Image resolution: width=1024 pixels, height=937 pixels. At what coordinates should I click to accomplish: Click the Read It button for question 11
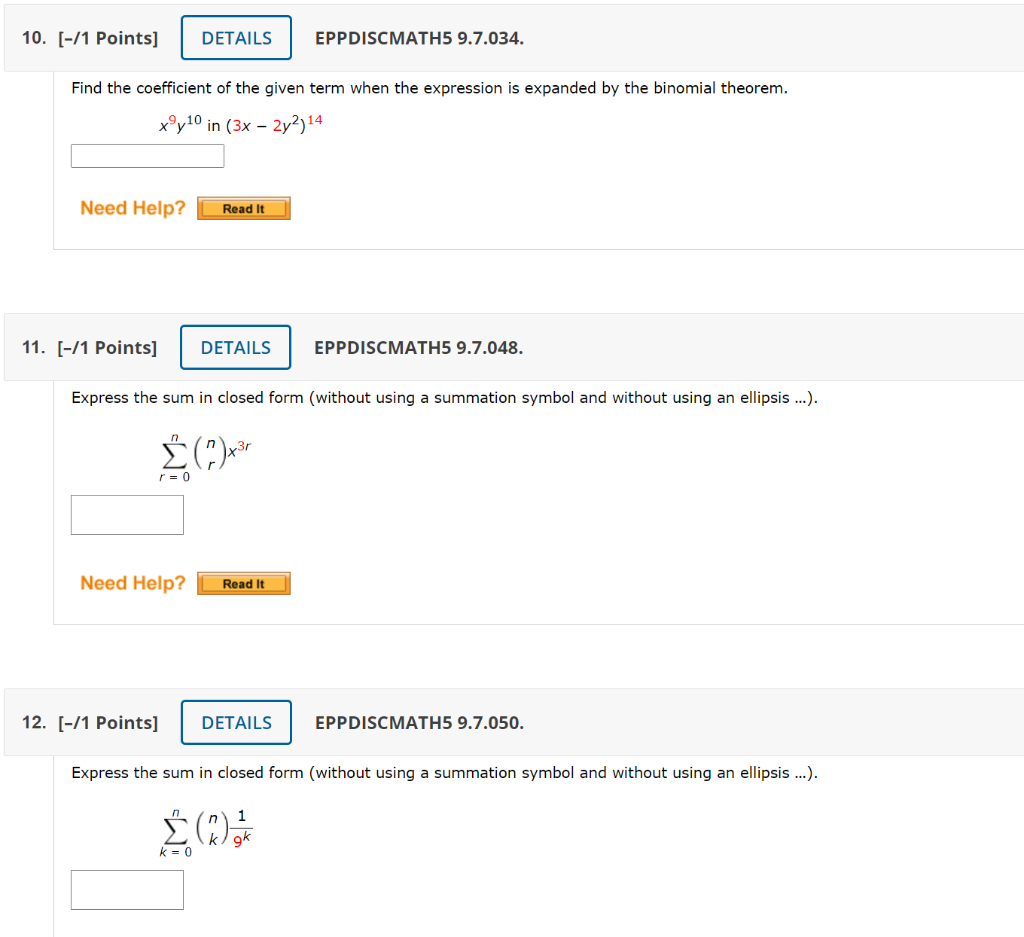pyautogui.click(x=243, y=583)
